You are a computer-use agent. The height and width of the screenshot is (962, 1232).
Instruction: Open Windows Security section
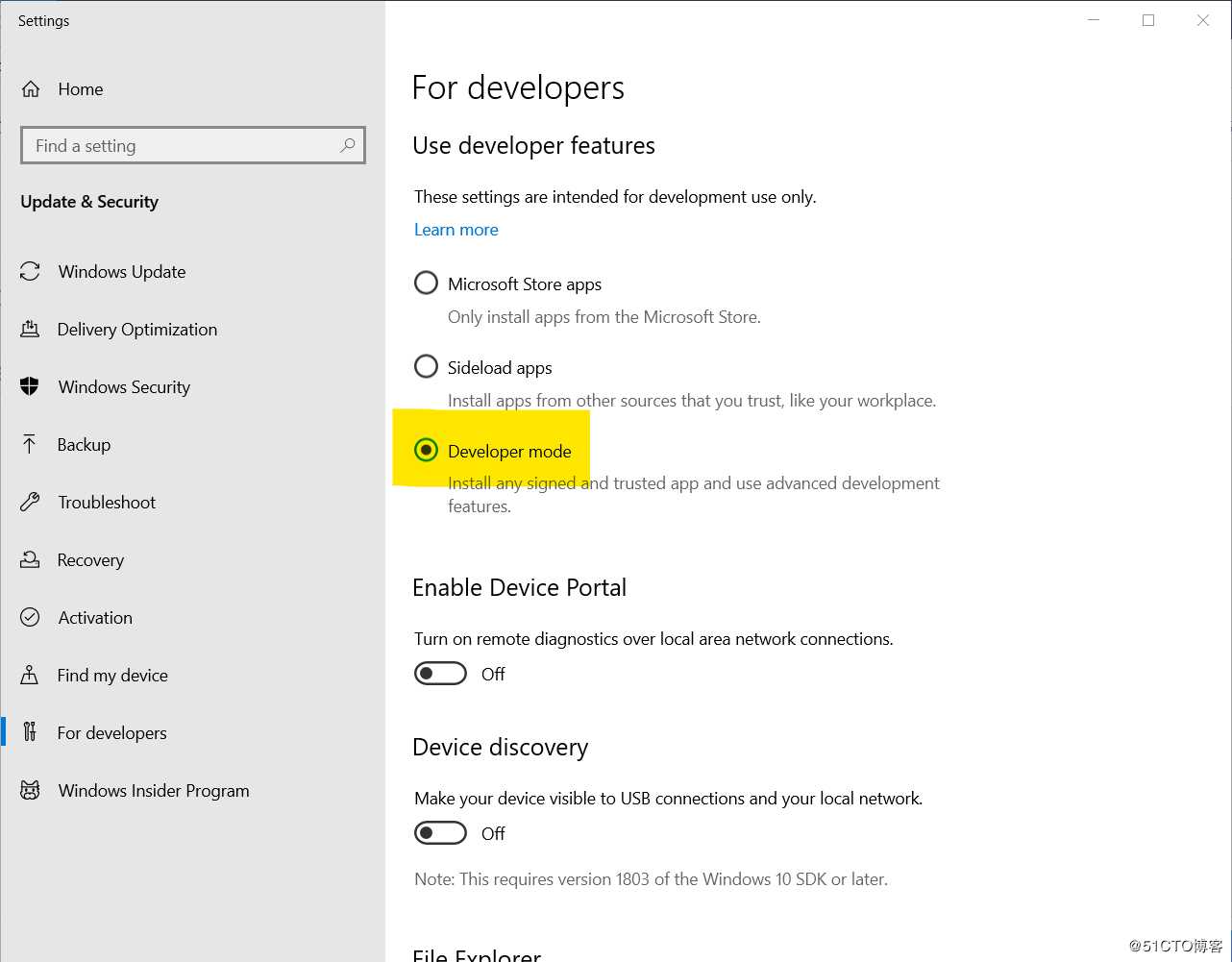point(192,387)
